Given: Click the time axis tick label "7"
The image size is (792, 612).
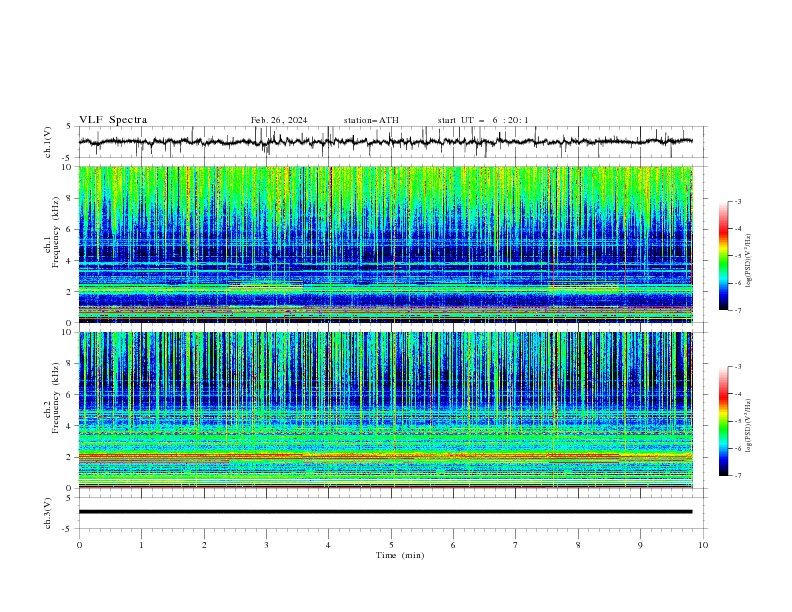Looking at the screenshot, I should pos(516,545).
